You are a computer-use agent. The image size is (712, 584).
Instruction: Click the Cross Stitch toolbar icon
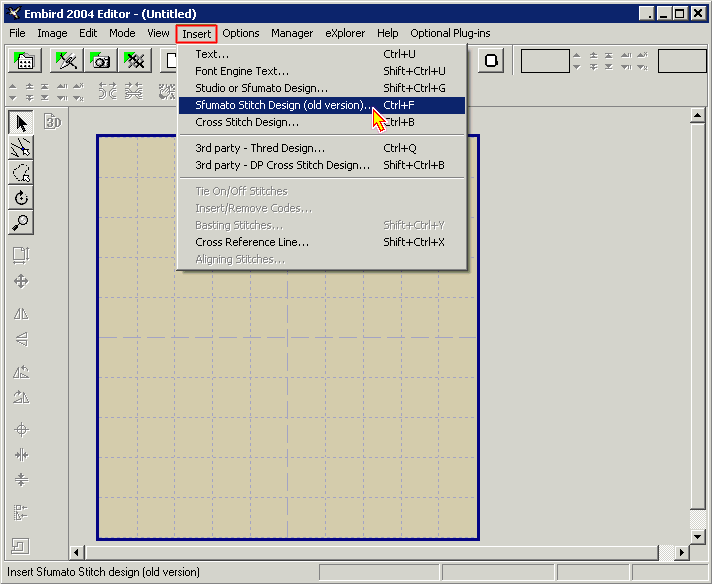pyautogui.click(x=134, y=60)
